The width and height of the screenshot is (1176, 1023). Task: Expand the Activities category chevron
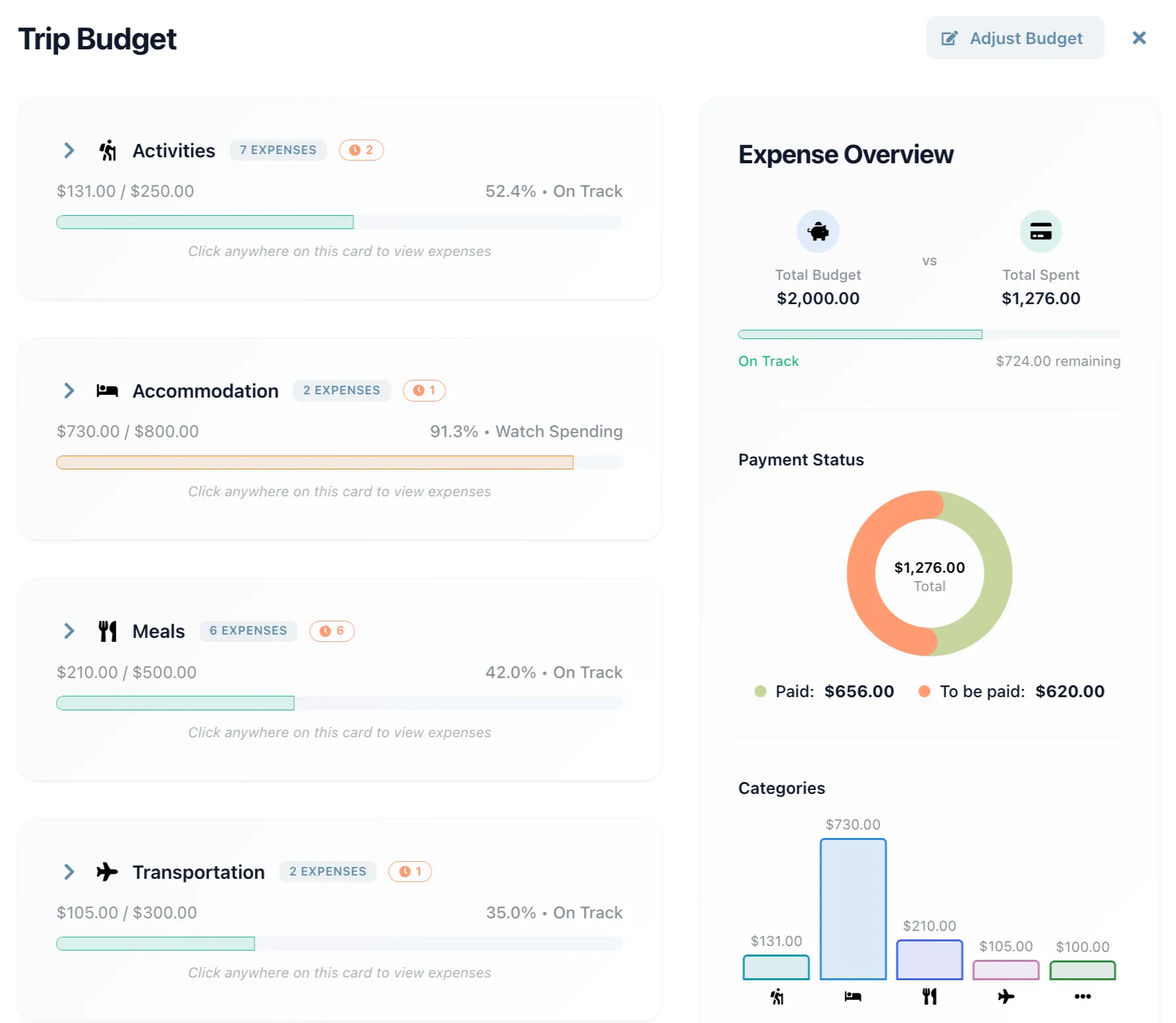point(69,151)
